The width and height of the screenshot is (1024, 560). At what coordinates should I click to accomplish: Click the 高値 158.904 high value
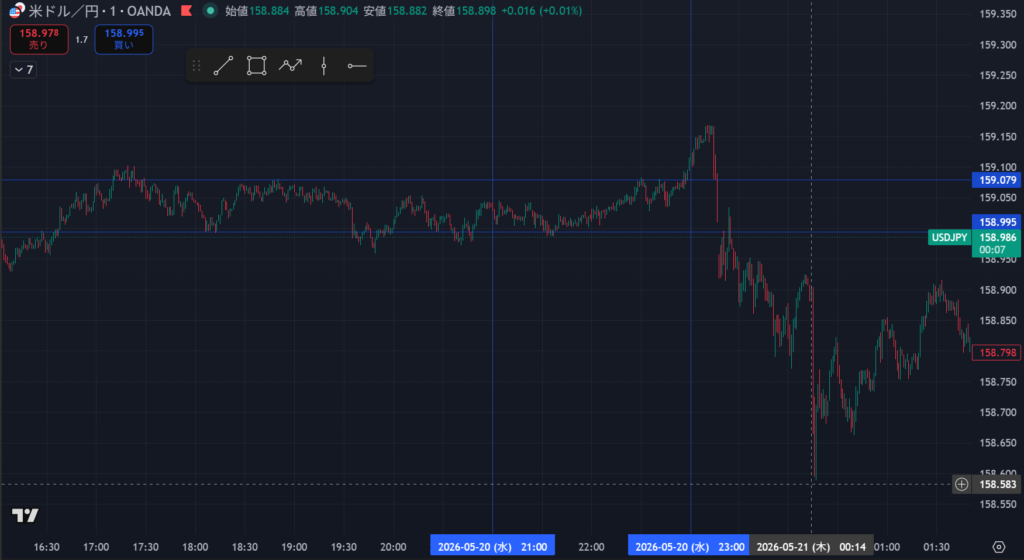pos(326,10)
